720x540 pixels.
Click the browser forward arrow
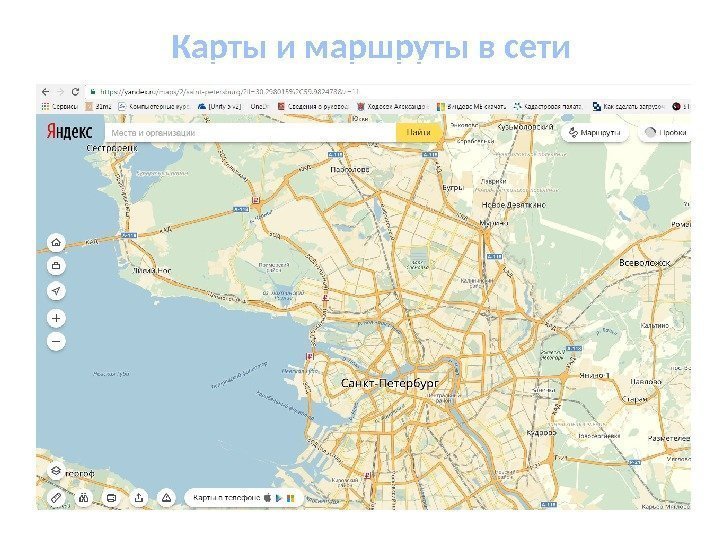tap(60, 92)
